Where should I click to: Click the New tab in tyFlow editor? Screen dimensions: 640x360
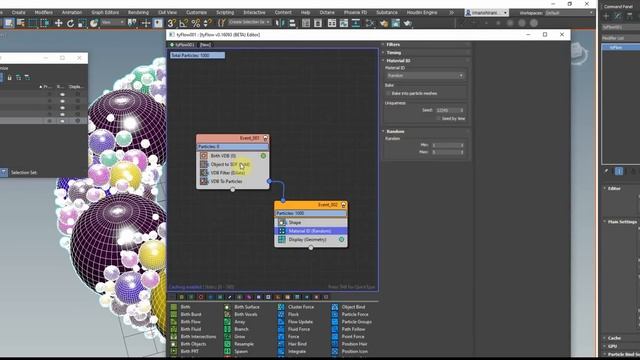(205, 45)
